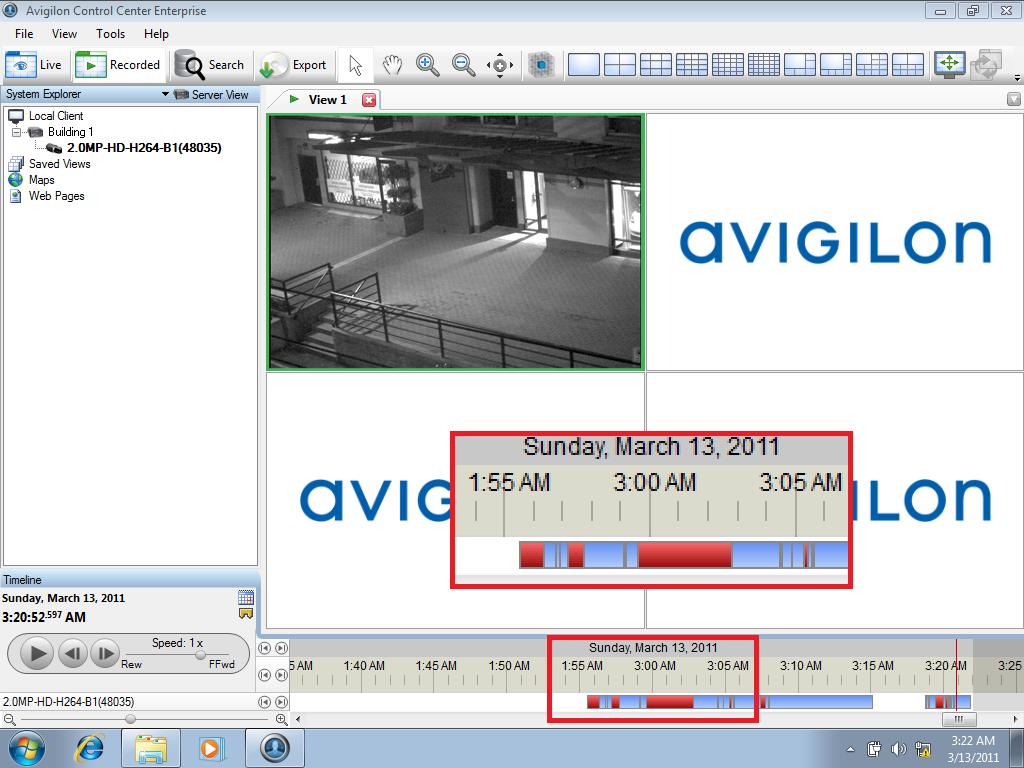This screenshot has height=768, width=1024.
Task: Open the Export tool
Action: point(294,64)
